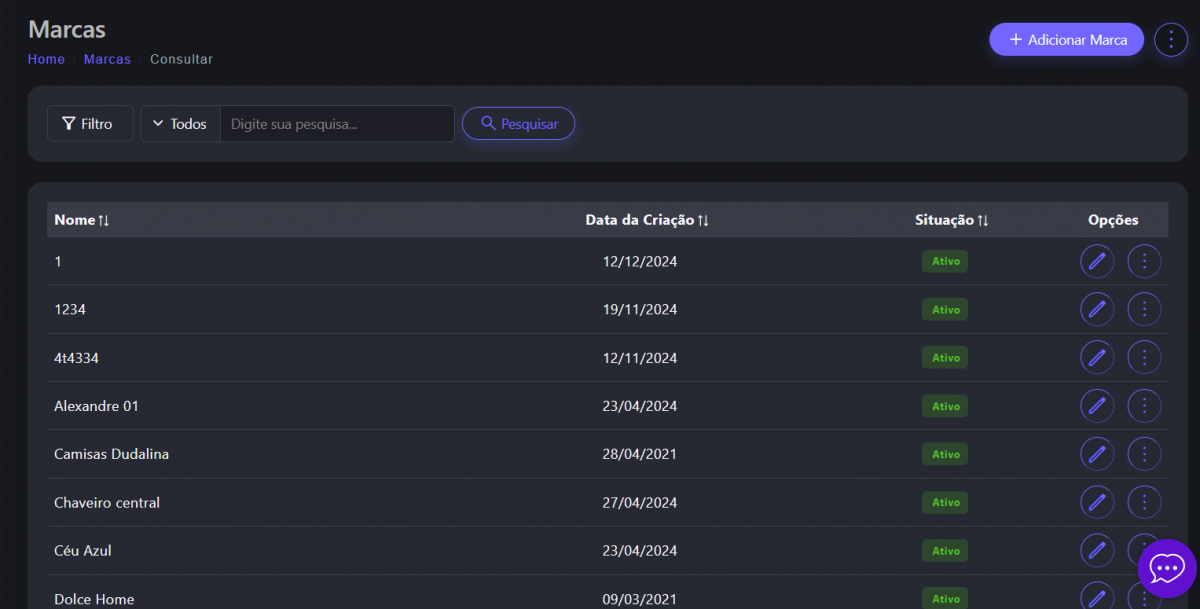Click the Adicionar Marca button
Image resolution: width=1200 pixels, height=609 pixels.
pos(1066,40)
